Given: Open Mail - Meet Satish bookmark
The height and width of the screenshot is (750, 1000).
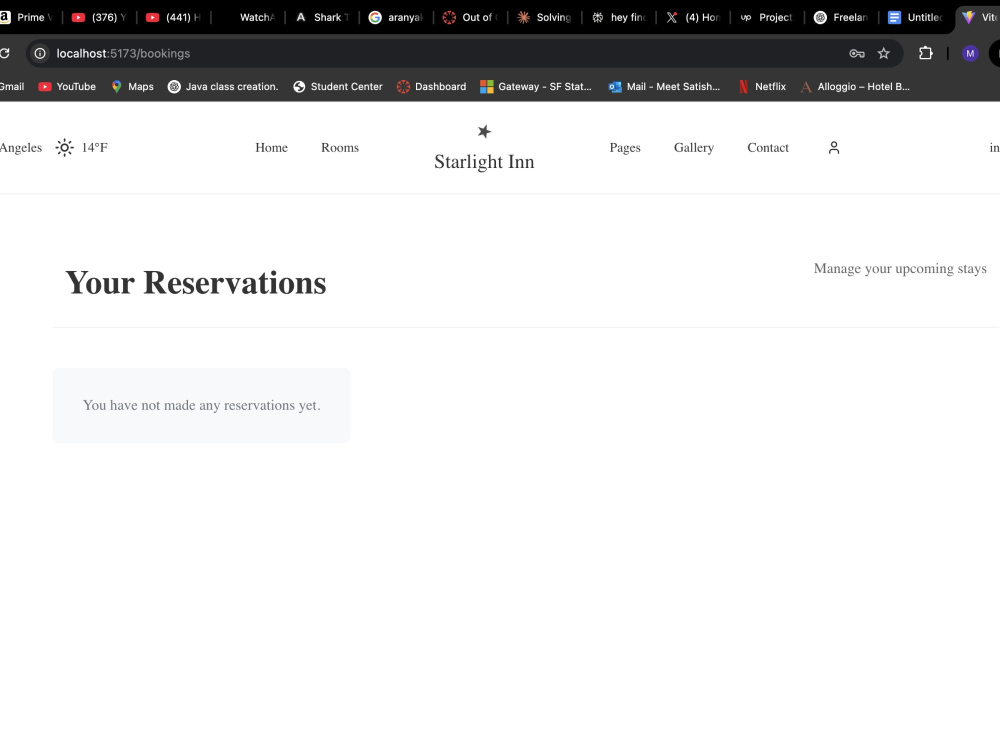Looking at the screenshot, I should coord(665,87).
